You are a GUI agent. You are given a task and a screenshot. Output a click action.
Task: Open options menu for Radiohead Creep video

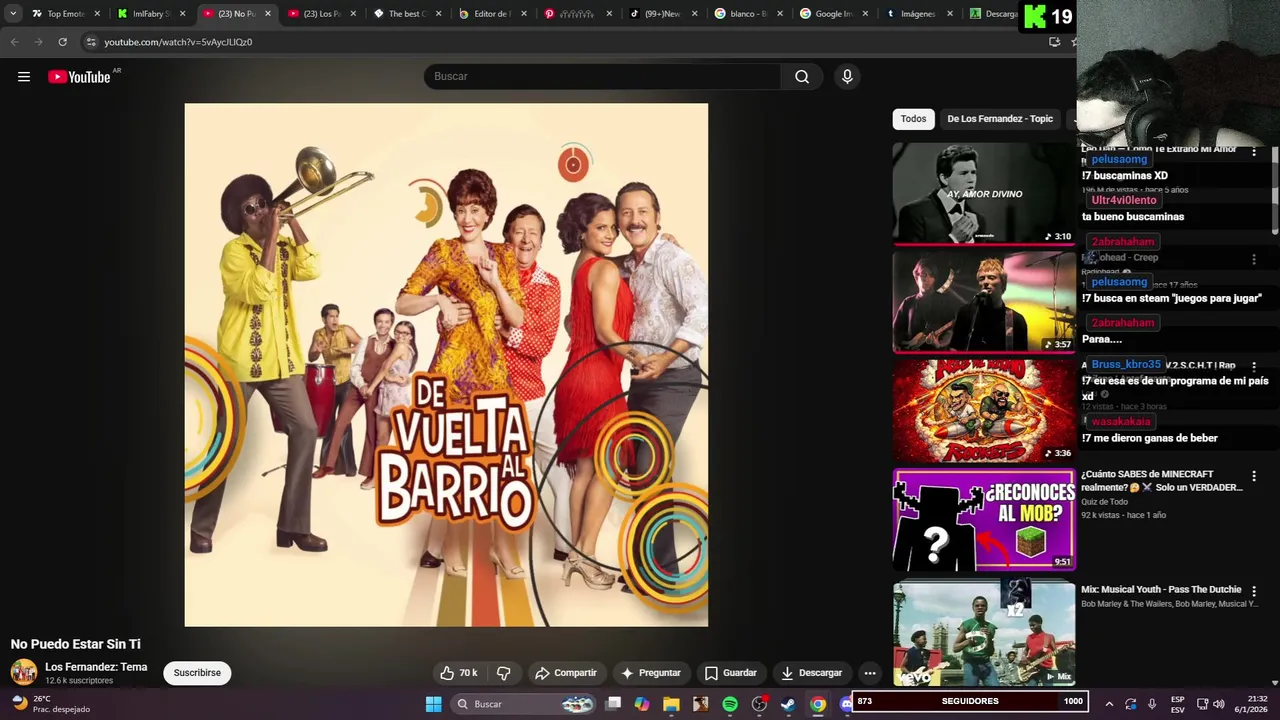pyautogui.click(x=1254, y=259)
